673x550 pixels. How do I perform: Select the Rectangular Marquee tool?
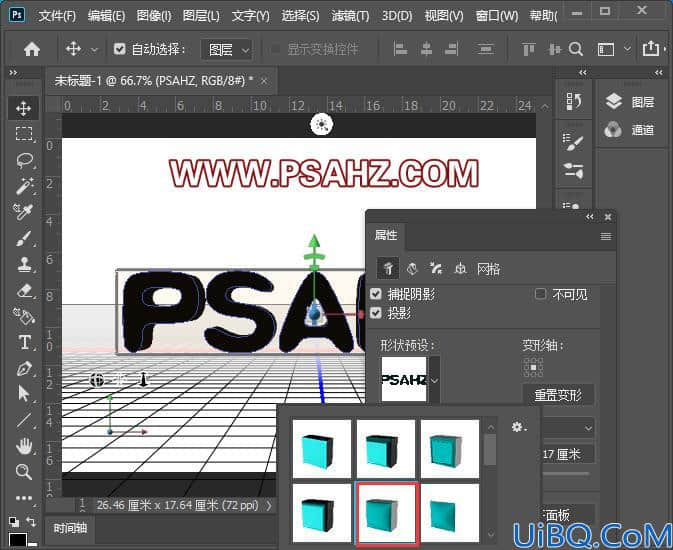(x=24, y=134)
